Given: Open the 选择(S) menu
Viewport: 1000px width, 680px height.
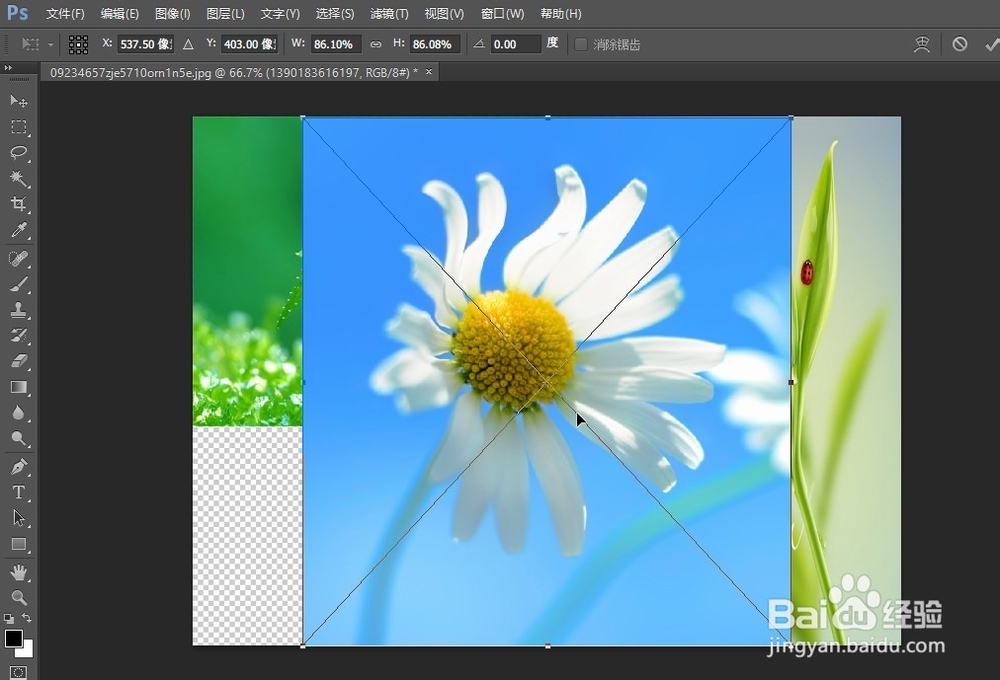Looking at the screenshot, I should pos(335,13).
